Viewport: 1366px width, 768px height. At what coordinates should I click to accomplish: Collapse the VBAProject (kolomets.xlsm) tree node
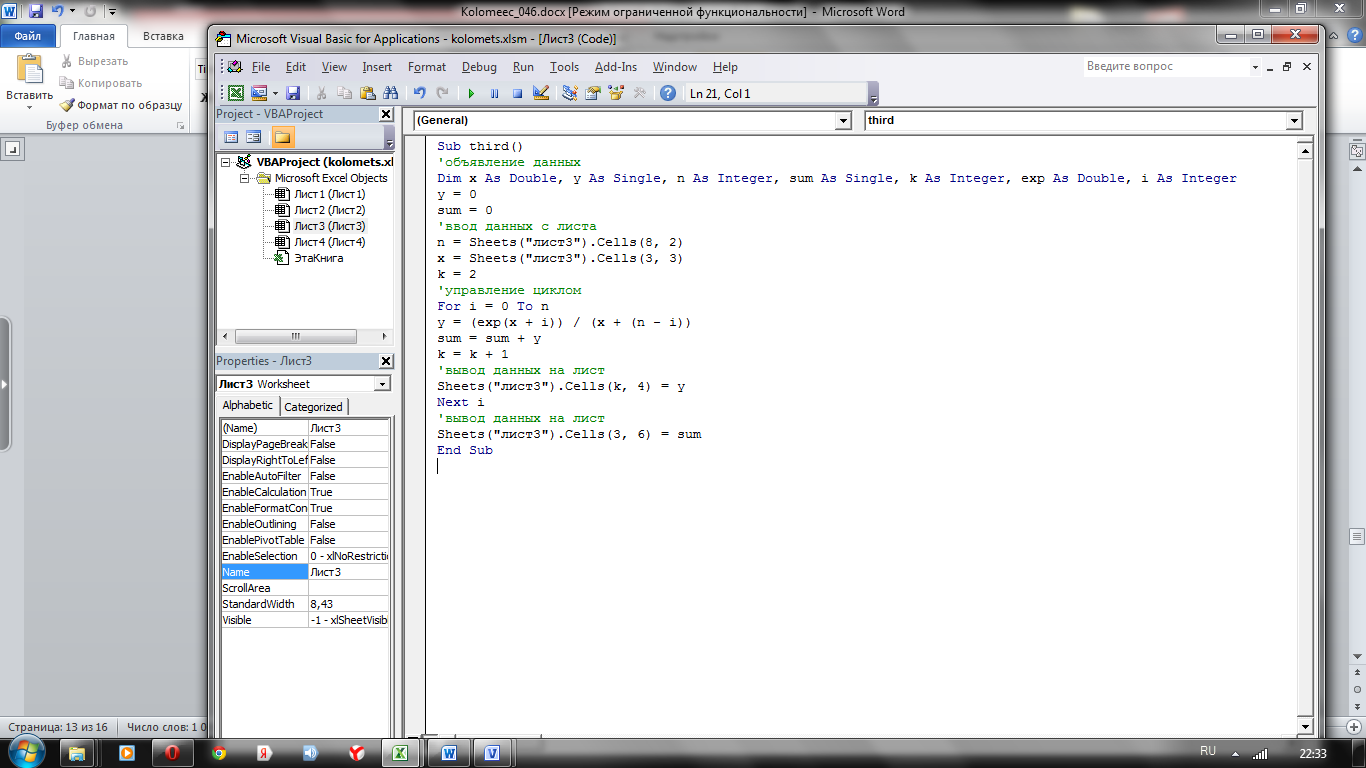click(x=227, y=162)
